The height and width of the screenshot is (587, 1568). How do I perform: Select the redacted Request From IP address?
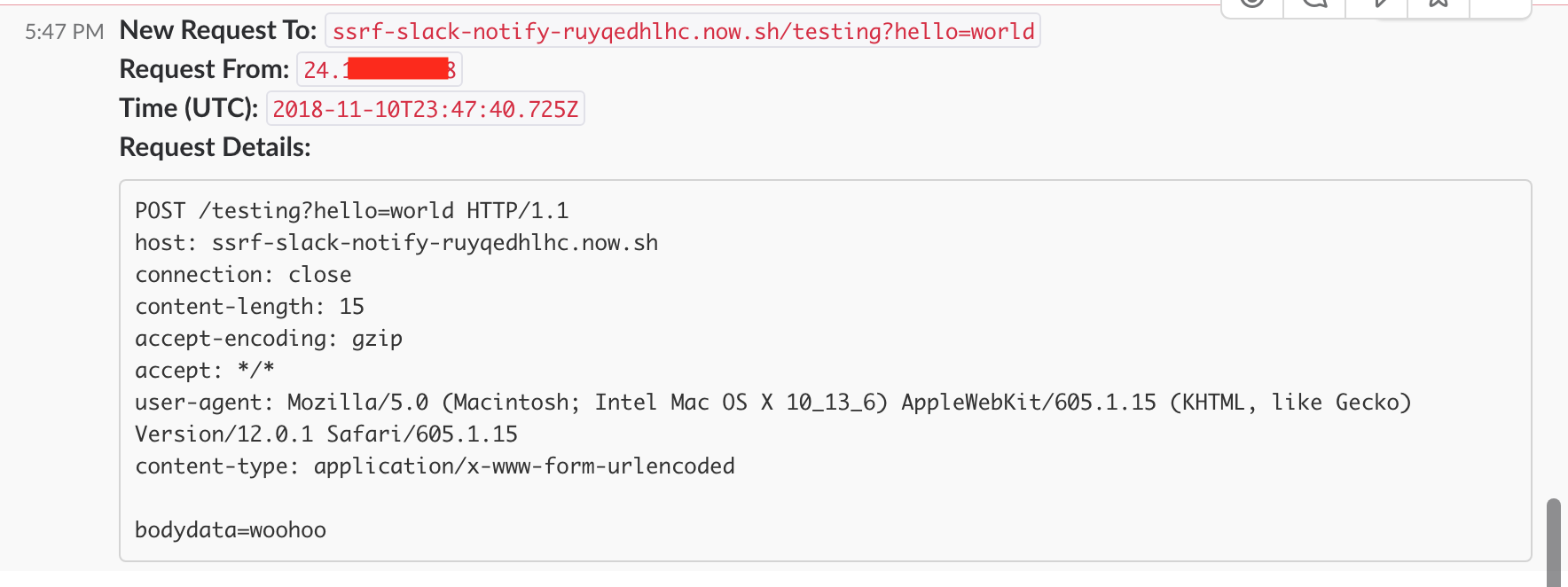[x=380, y=70]
